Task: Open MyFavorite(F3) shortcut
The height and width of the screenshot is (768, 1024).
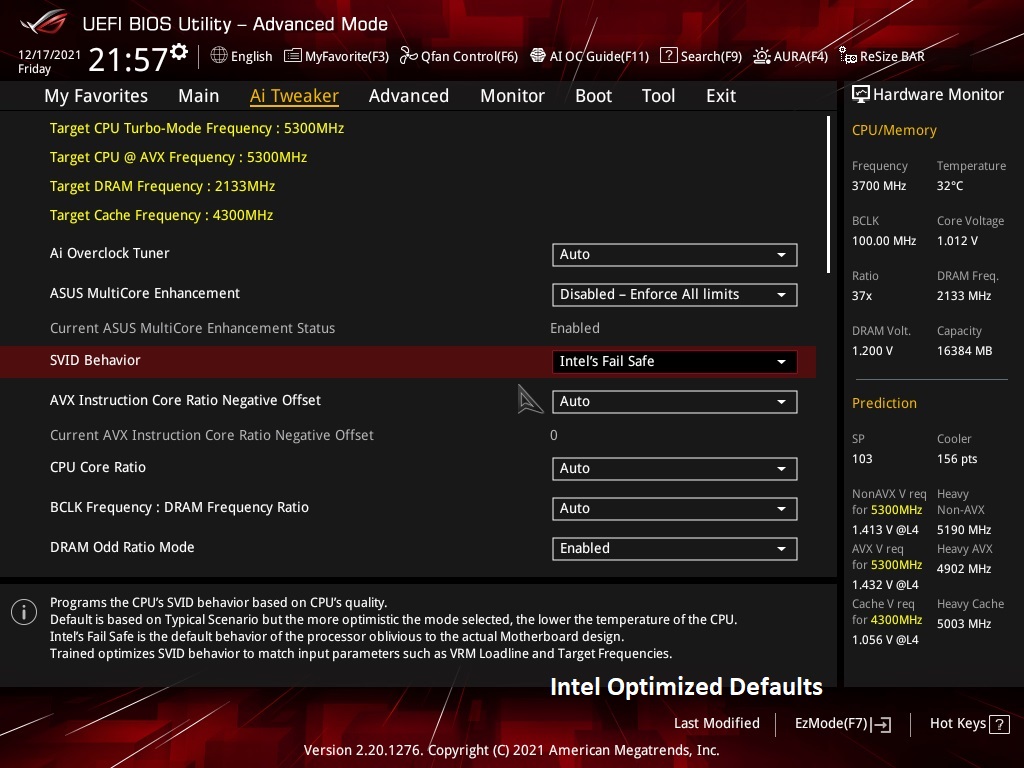Action: pos(336,56)
